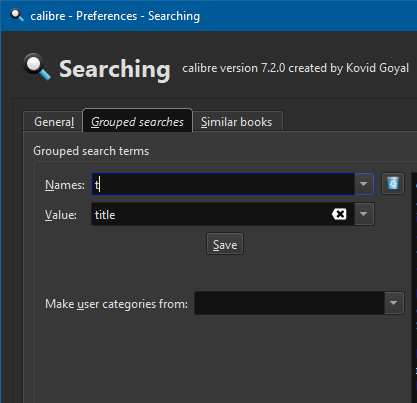Select the Grouped searches tab
The width and height of the screenshot is (417, 403).
(x=137, y=121)
